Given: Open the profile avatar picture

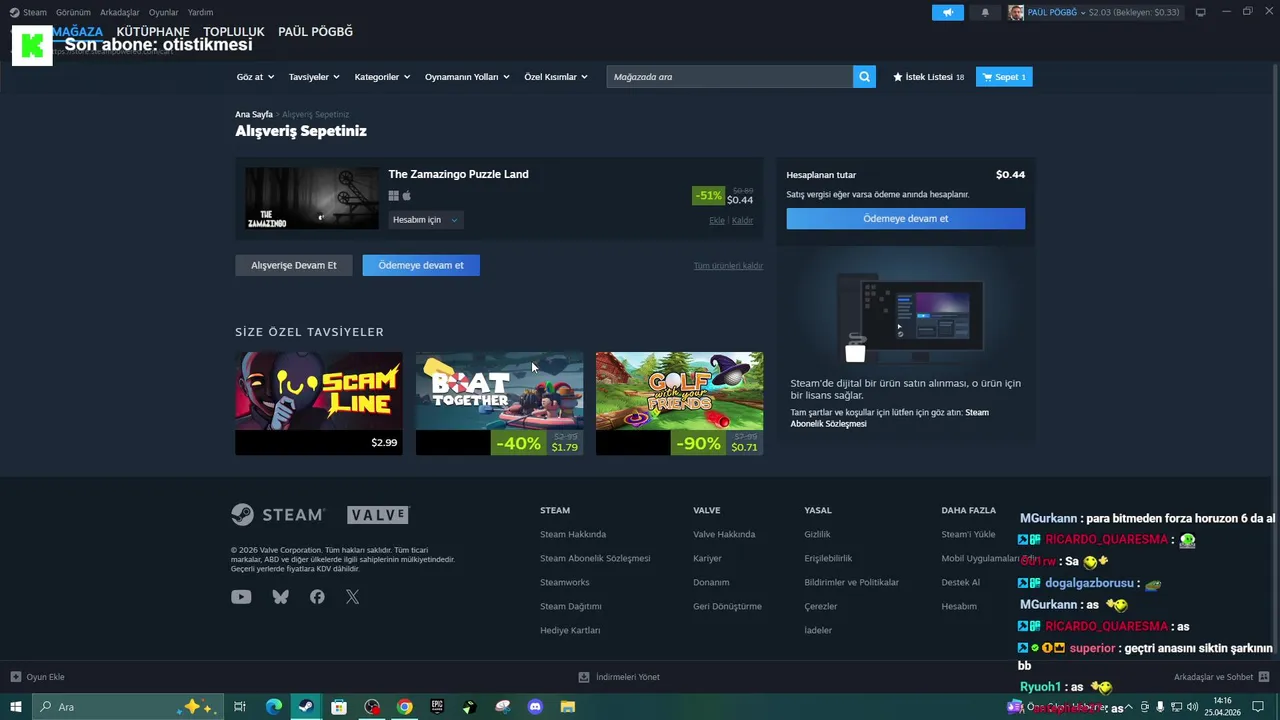Looking at the screenshot, I should click(x=1016, y=12).
